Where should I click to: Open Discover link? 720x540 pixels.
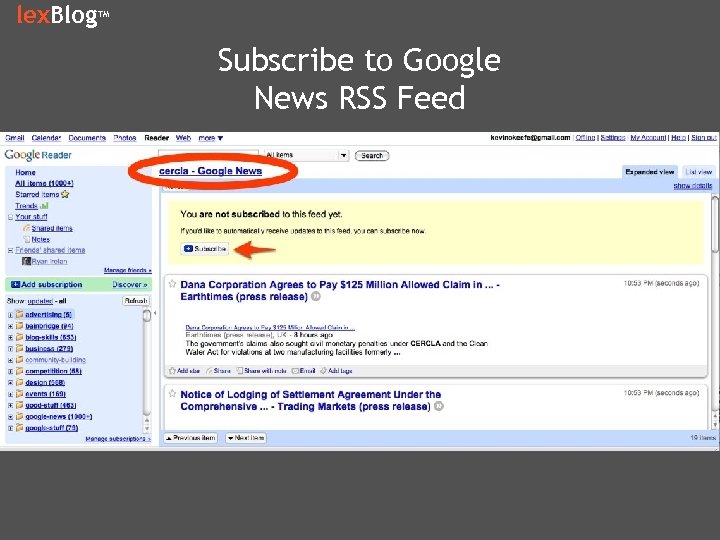pyautogui.click(x=130, y=285)
